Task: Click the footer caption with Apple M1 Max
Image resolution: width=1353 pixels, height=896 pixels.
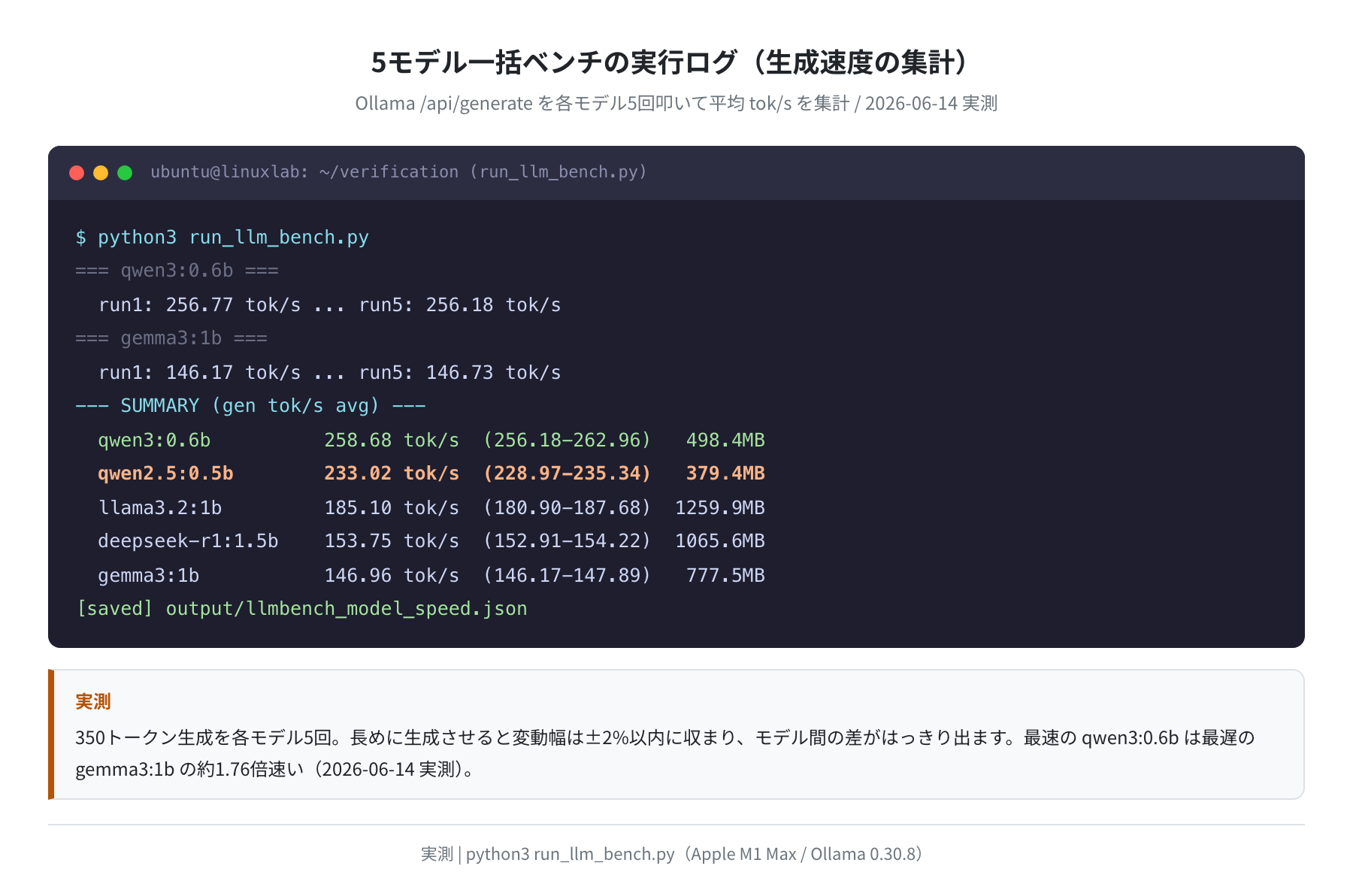Action: (673, 854)
